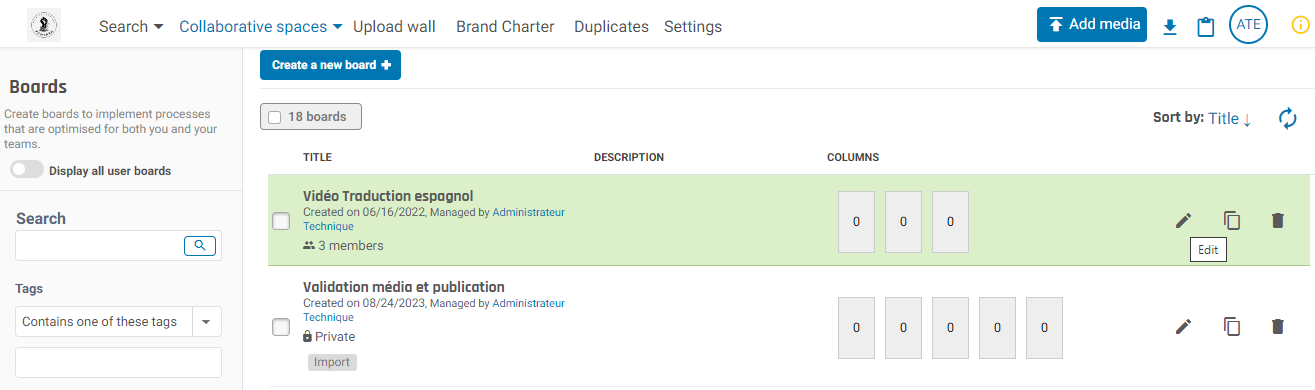Edit the Vidéo Traduction espagnol board

(1184, 220)
